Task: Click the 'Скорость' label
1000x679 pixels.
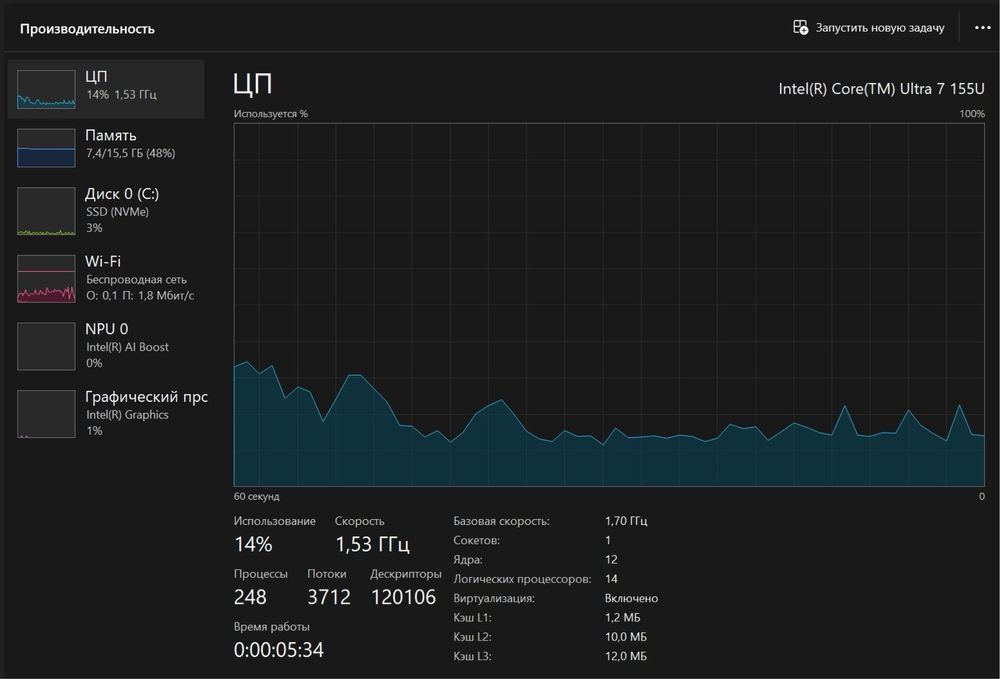Action: 360,521
